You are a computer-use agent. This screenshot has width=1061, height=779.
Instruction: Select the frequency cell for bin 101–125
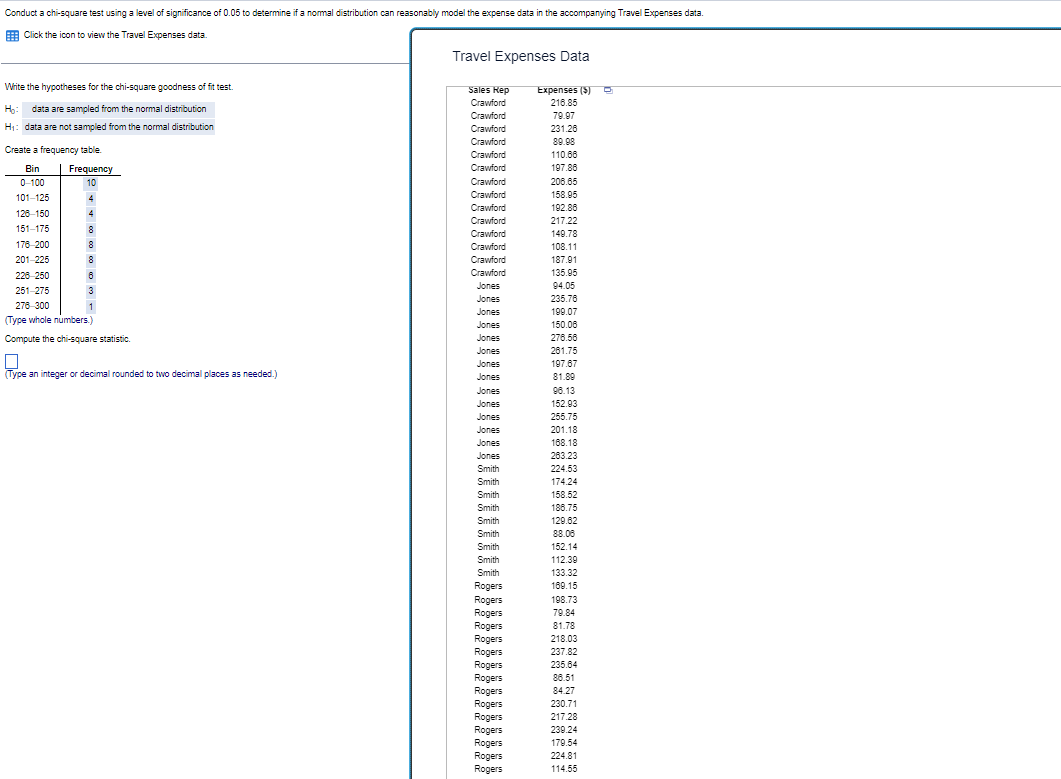(x=90, y=198)
